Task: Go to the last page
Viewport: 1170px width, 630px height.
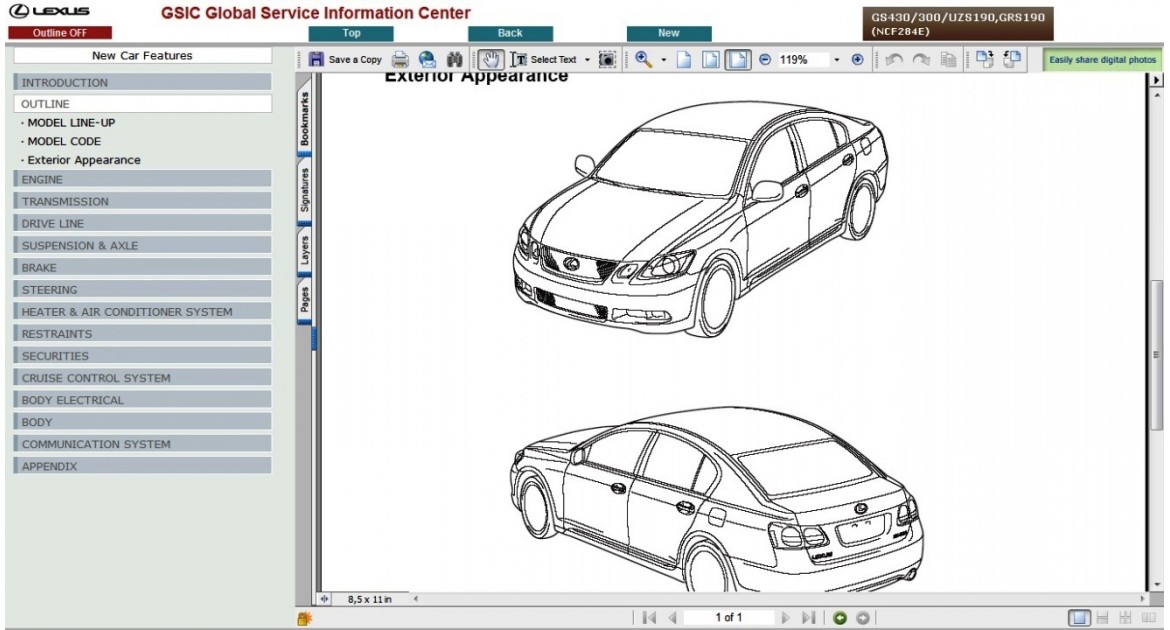Action: click(808, 618)
